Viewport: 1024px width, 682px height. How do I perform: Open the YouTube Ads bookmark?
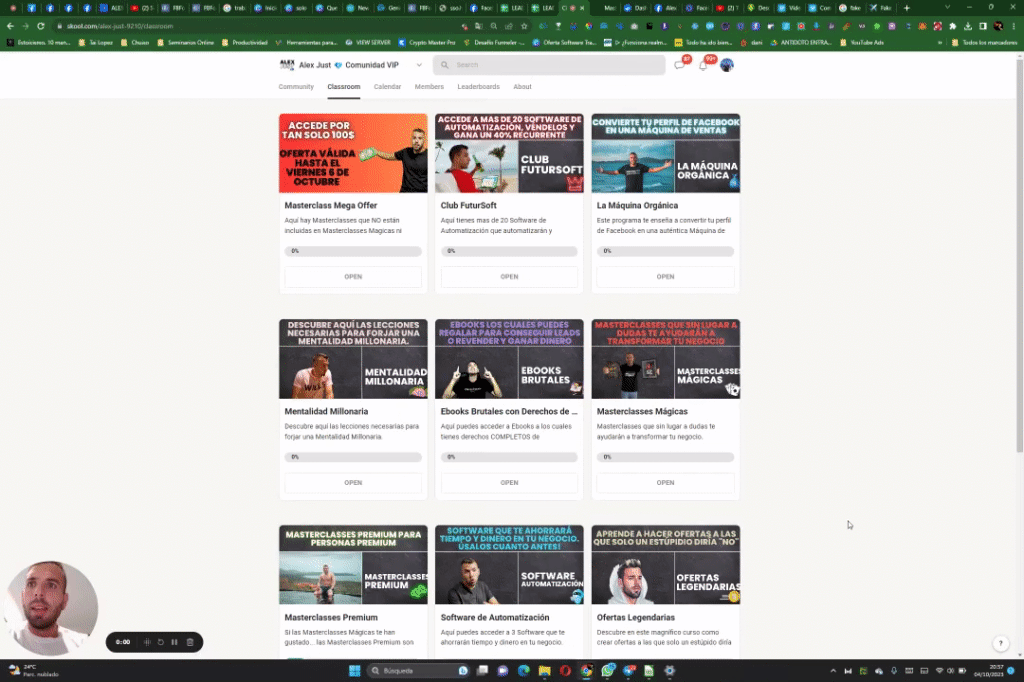pos(861,42)
